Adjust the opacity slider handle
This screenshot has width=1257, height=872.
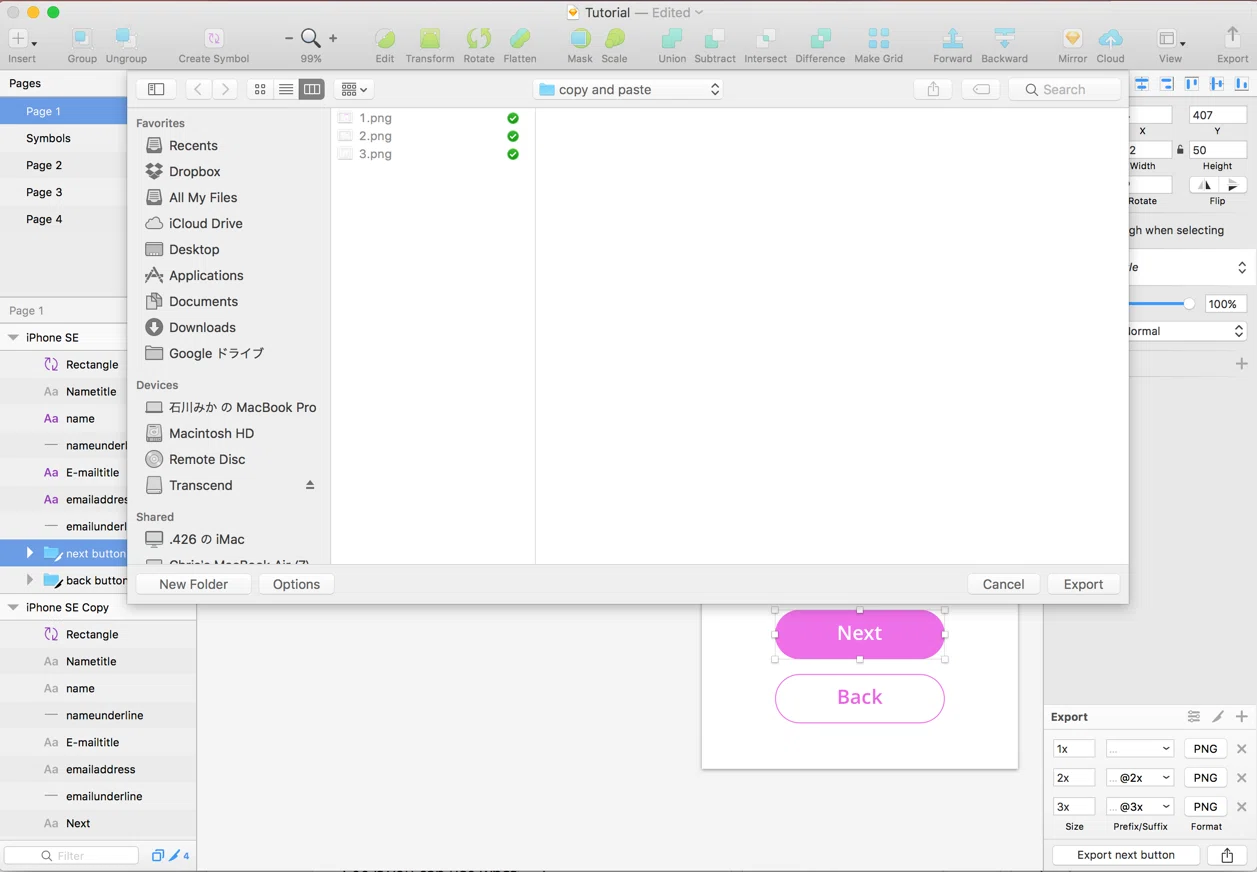point(1189,304)
